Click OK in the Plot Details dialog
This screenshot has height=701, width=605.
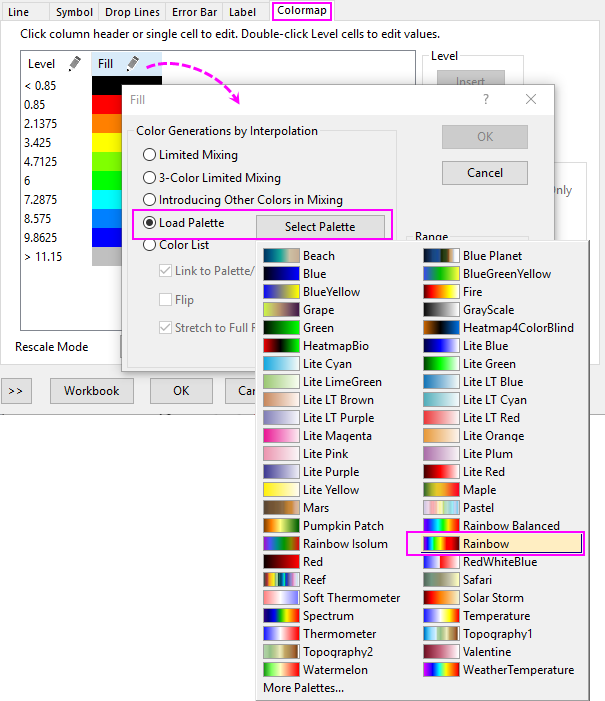click(181, 391)
